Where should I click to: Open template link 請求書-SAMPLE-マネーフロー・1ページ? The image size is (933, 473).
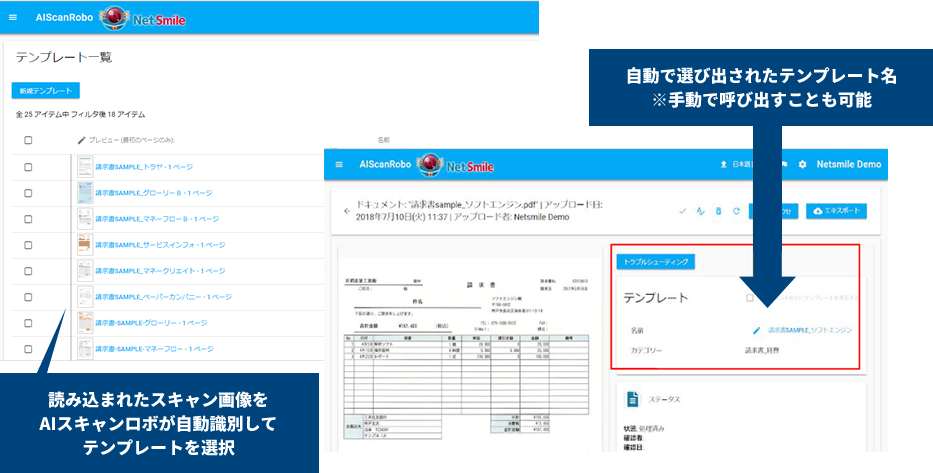click(x=154, y=349)
